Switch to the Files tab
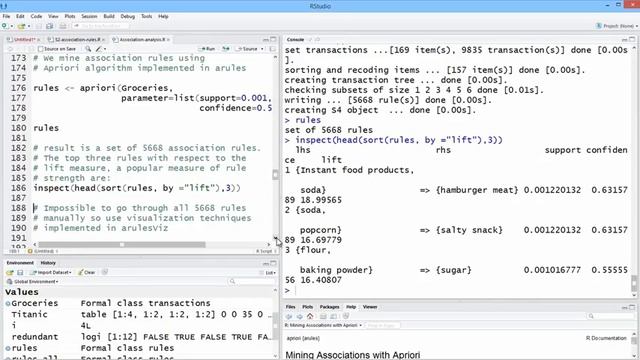Screen dimensions: 640x360 pos(290,307)
